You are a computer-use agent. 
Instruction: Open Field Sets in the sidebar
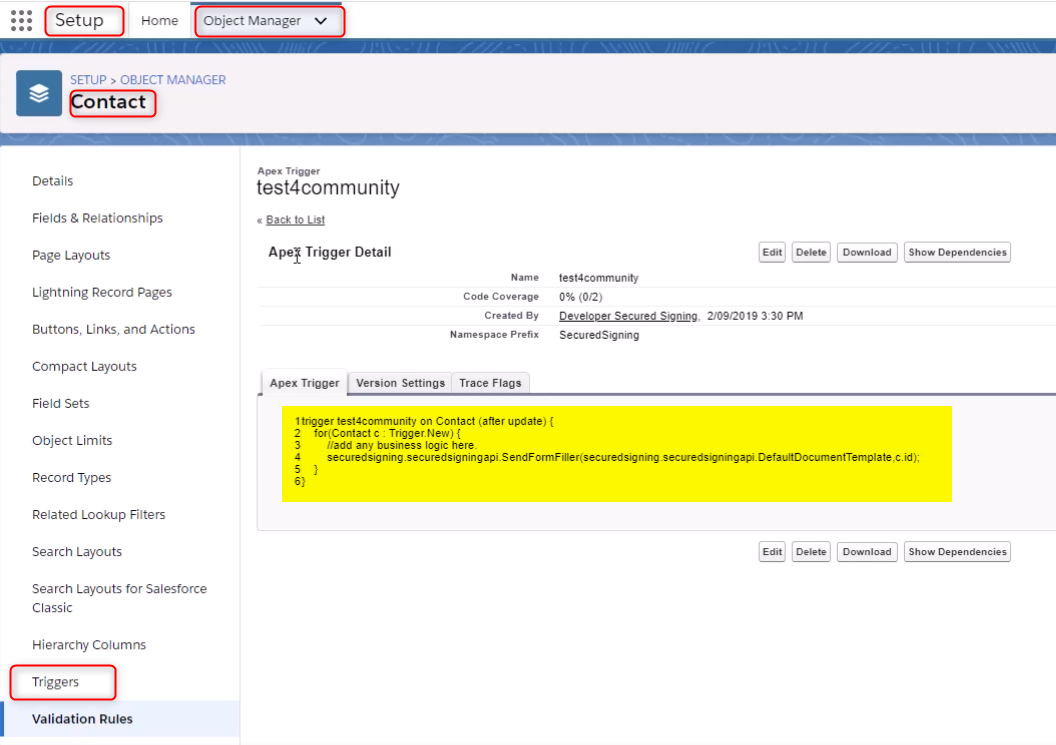(61, 403)
